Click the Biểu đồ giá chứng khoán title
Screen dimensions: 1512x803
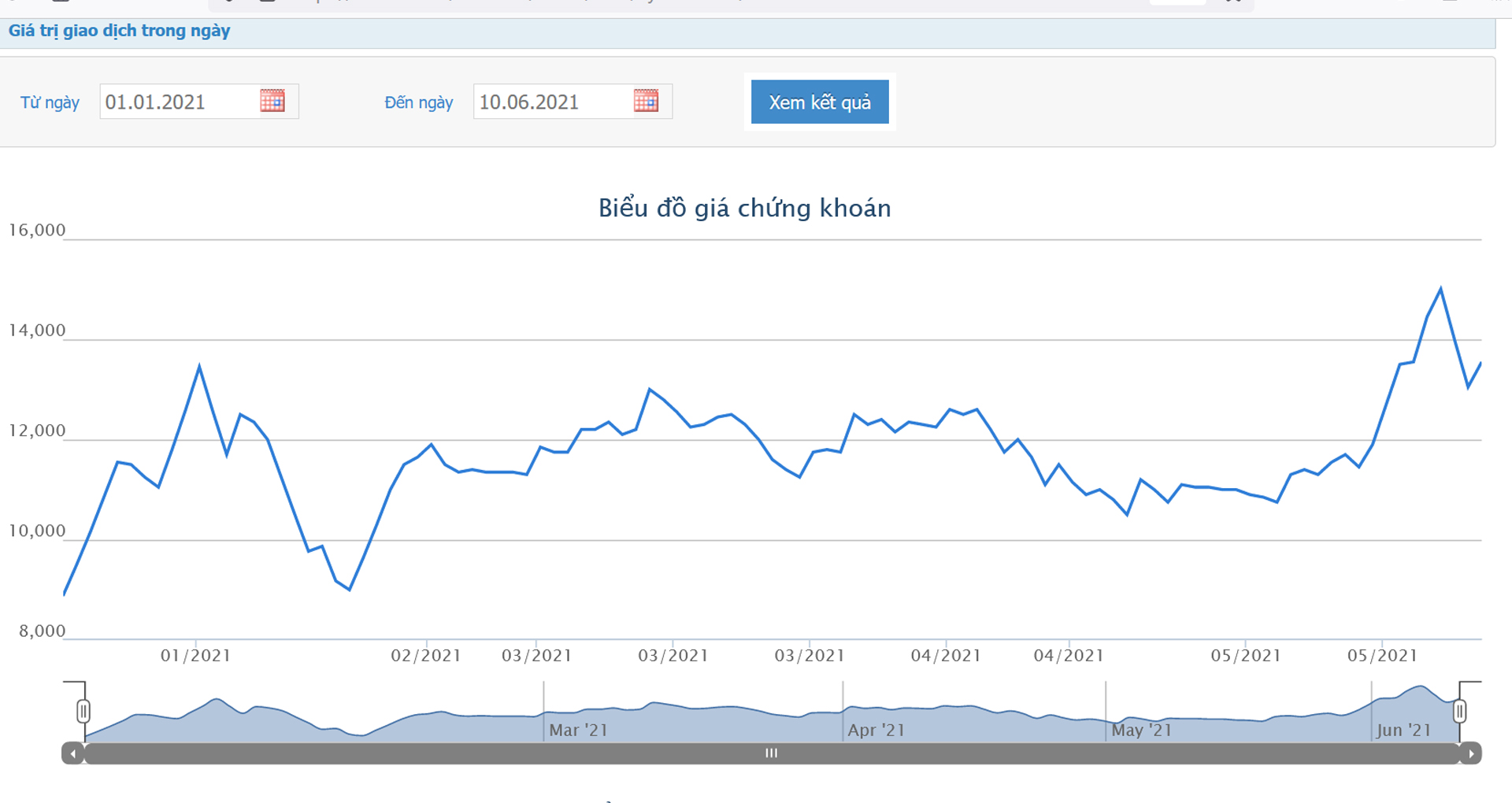pyautogui.click(x=744, y=208)
